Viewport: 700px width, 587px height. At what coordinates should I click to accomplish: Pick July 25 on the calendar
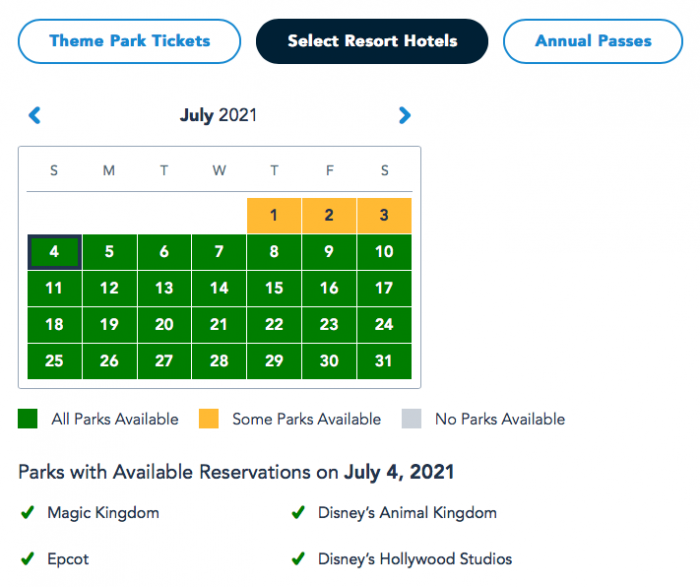pyautogui.click(x=54, y=361)
